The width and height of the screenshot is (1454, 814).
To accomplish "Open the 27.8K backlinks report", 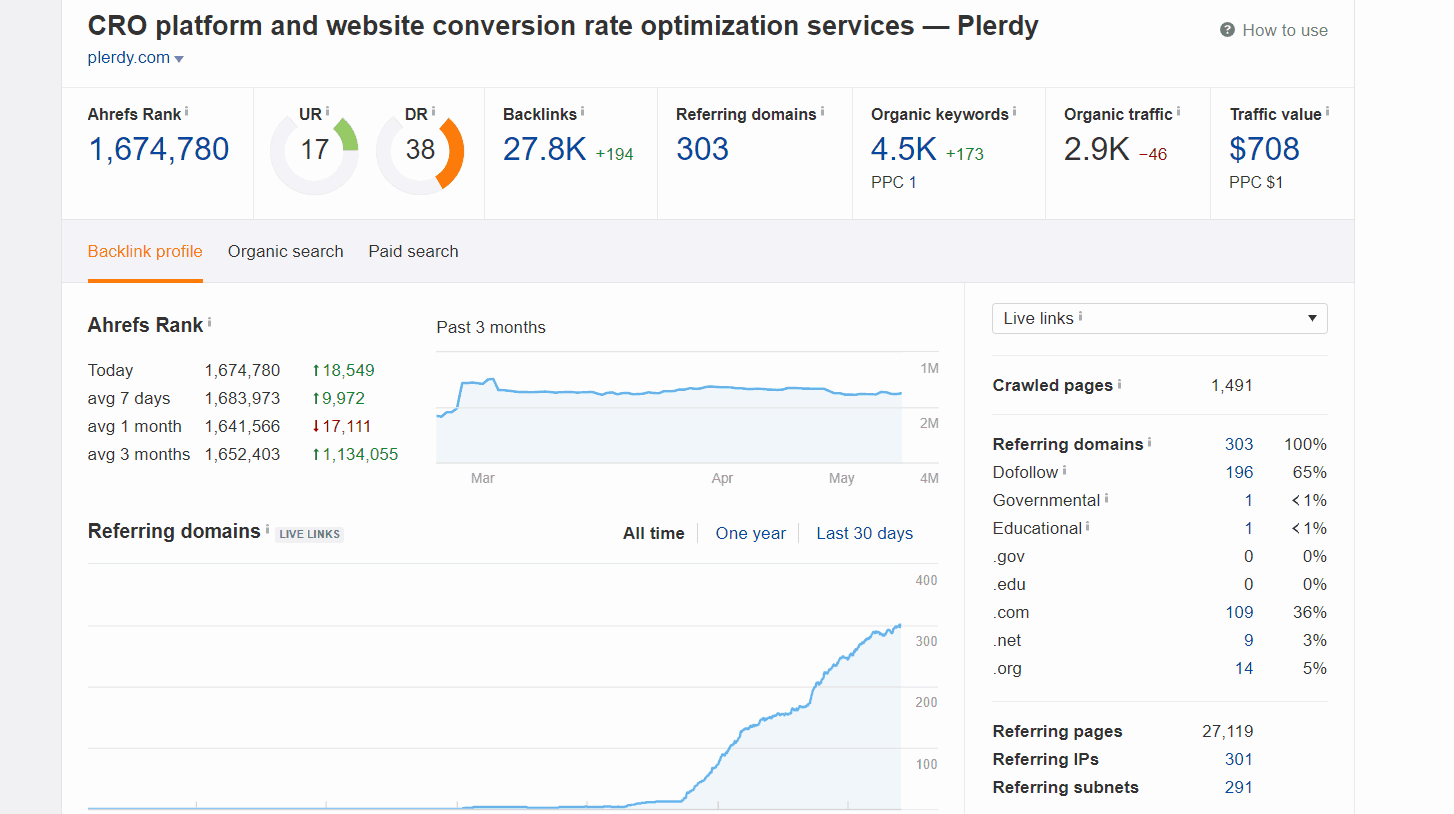I will (x=544, y=149).
